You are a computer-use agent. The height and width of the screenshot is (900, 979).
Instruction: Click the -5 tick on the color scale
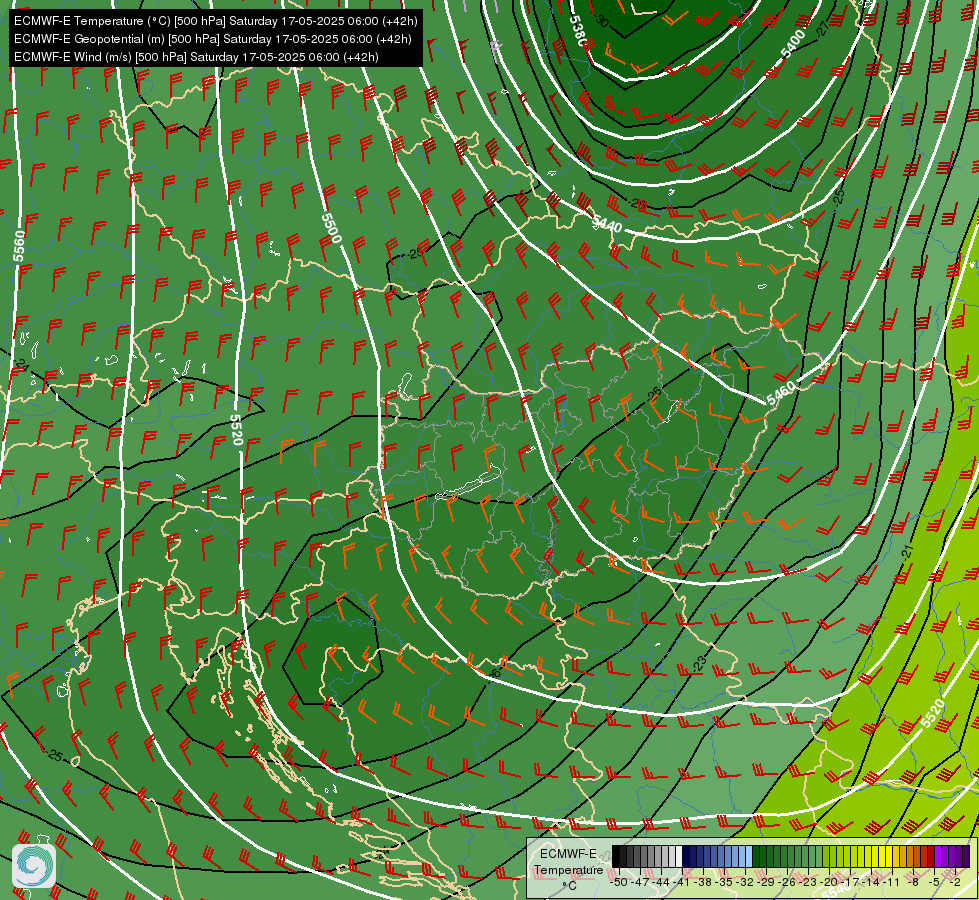point(933,882)
